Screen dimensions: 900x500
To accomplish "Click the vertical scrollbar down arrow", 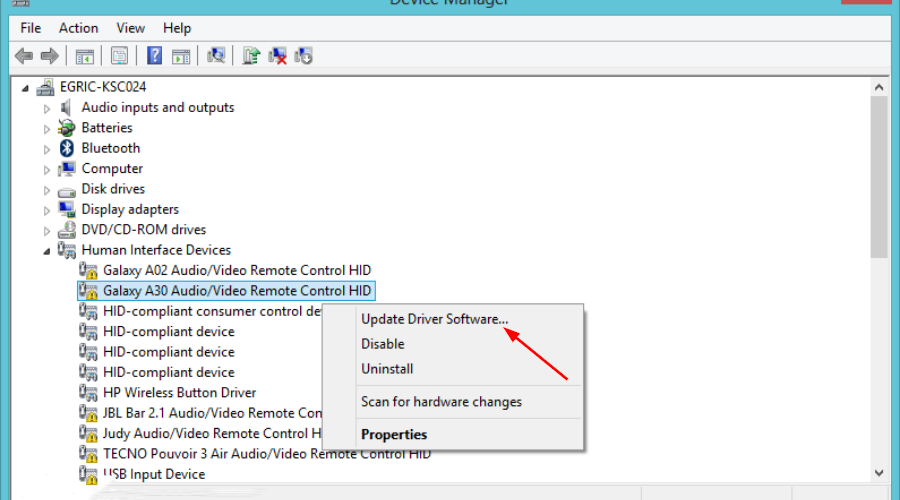I will tap(879, 473).
